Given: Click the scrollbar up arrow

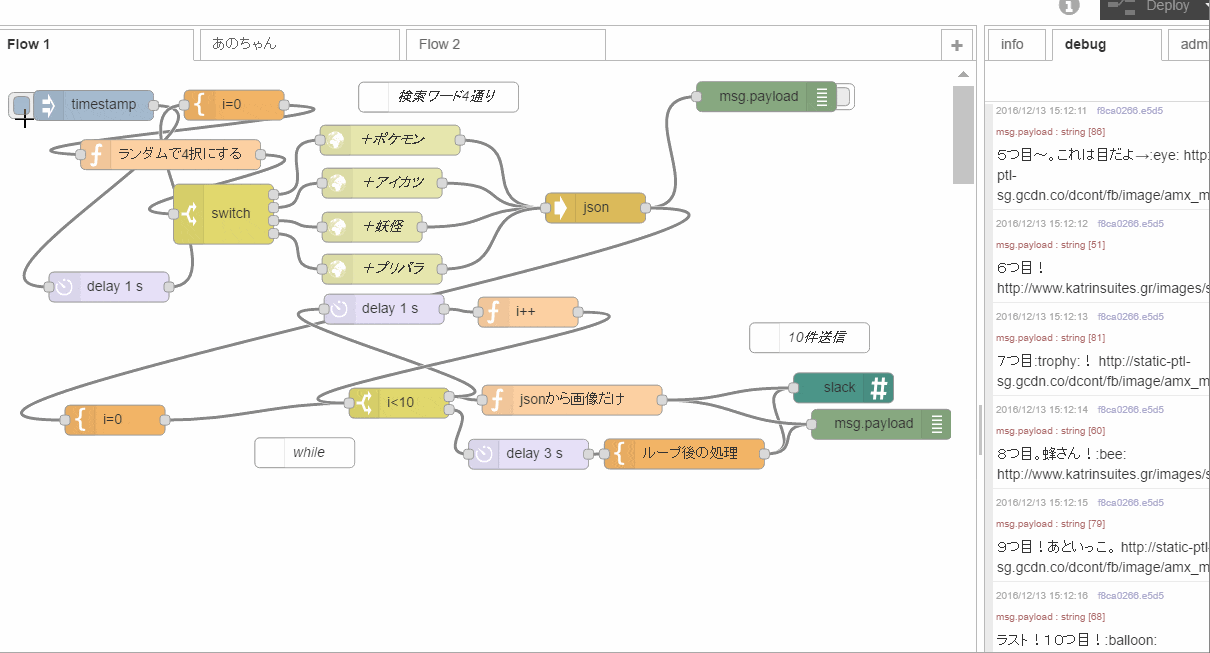Looking at the screenshot, I should [963, 75].
